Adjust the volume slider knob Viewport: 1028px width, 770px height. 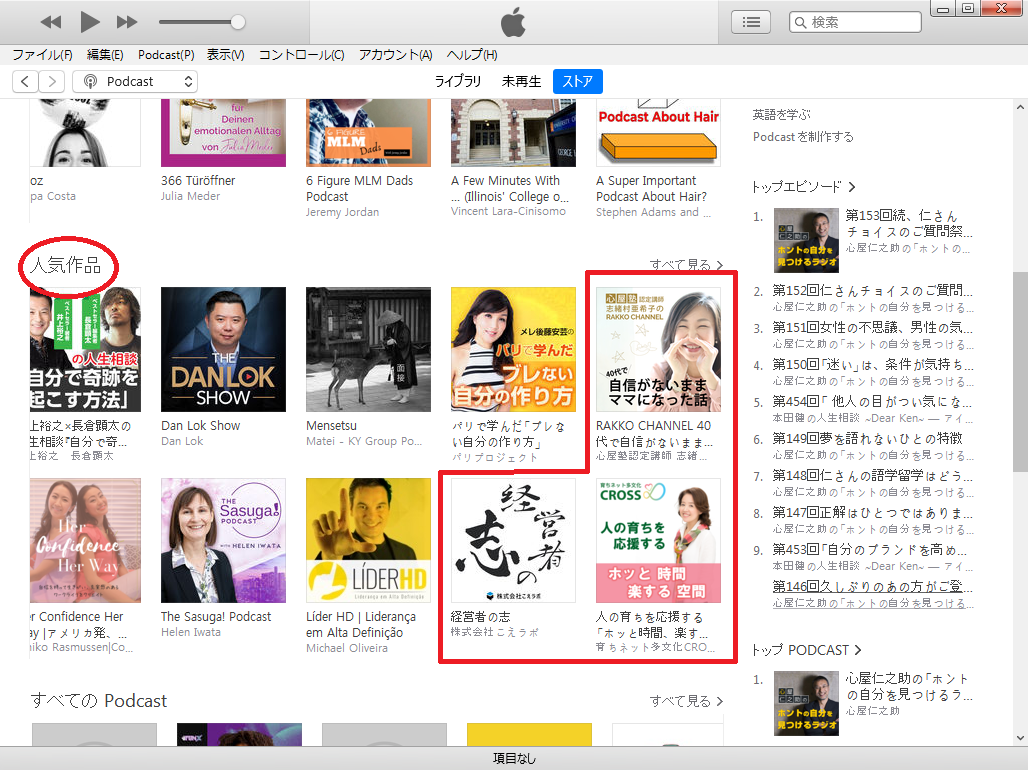(x=238, y=22)
